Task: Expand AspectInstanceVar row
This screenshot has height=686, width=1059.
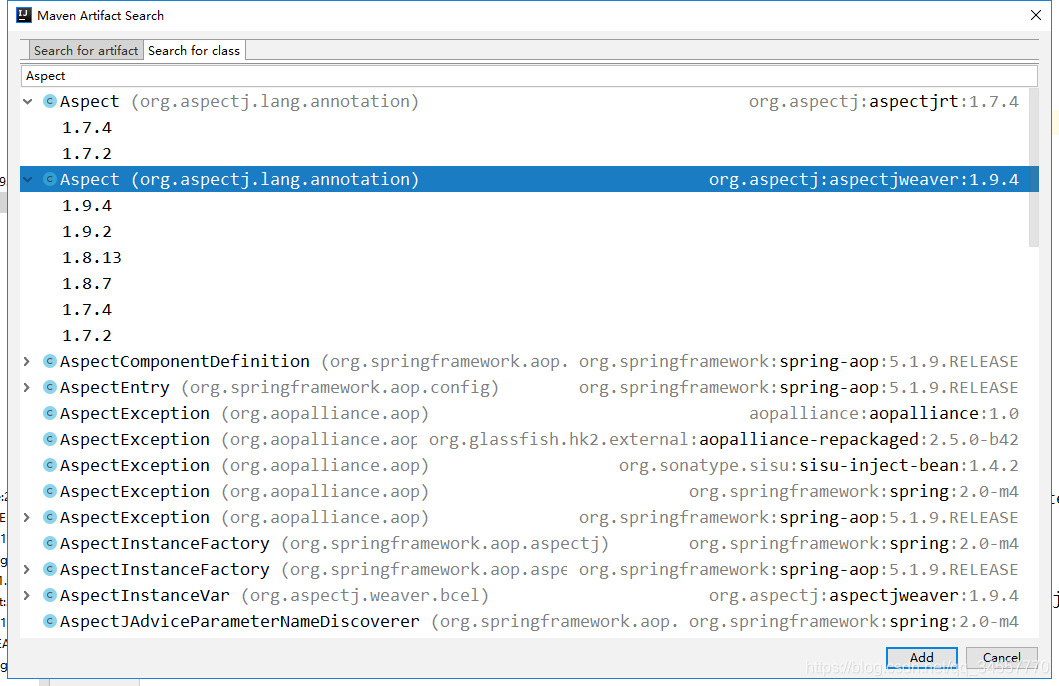Action: (x=27, y=596)
